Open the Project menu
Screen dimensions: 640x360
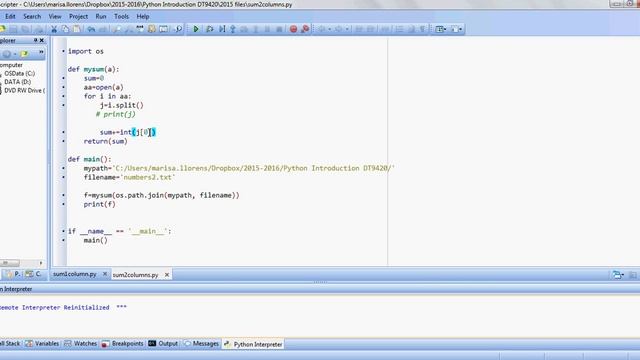tap(78, 16)
